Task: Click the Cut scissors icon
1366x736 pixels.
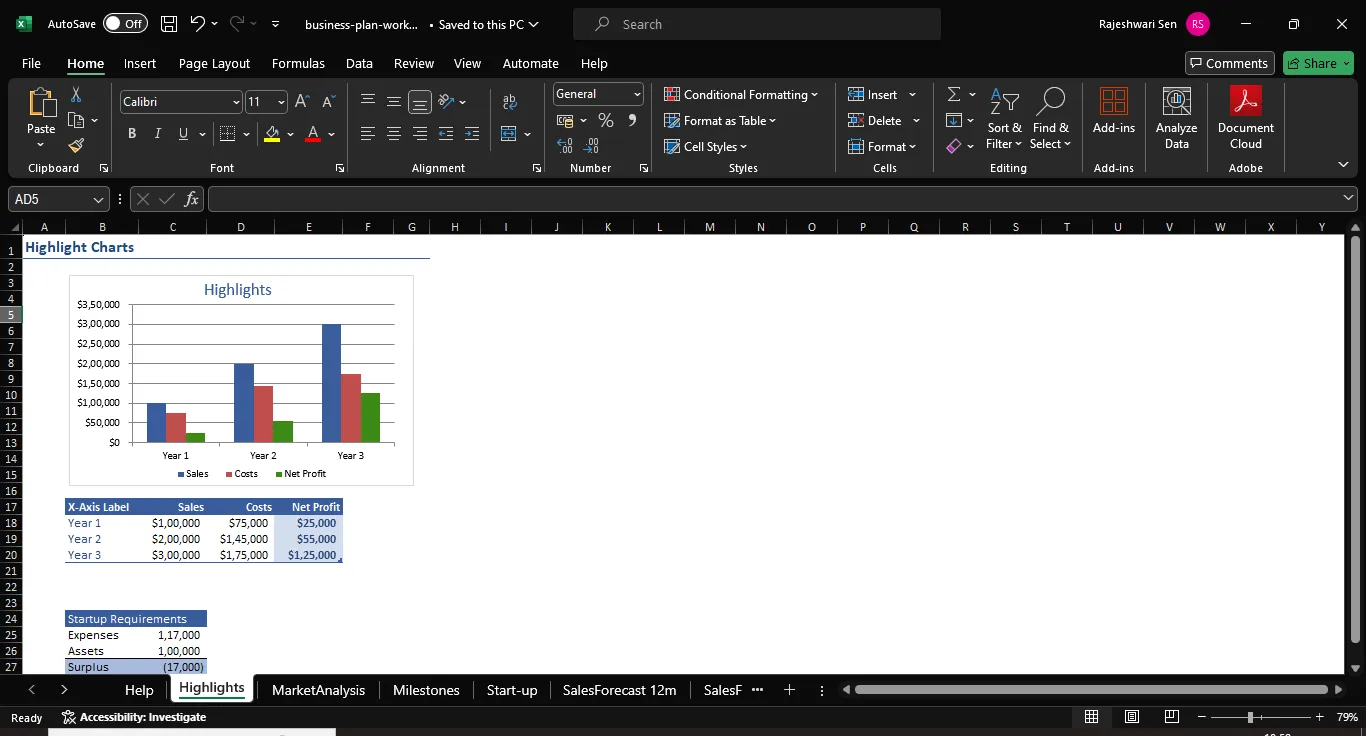Action: (75, 95)
